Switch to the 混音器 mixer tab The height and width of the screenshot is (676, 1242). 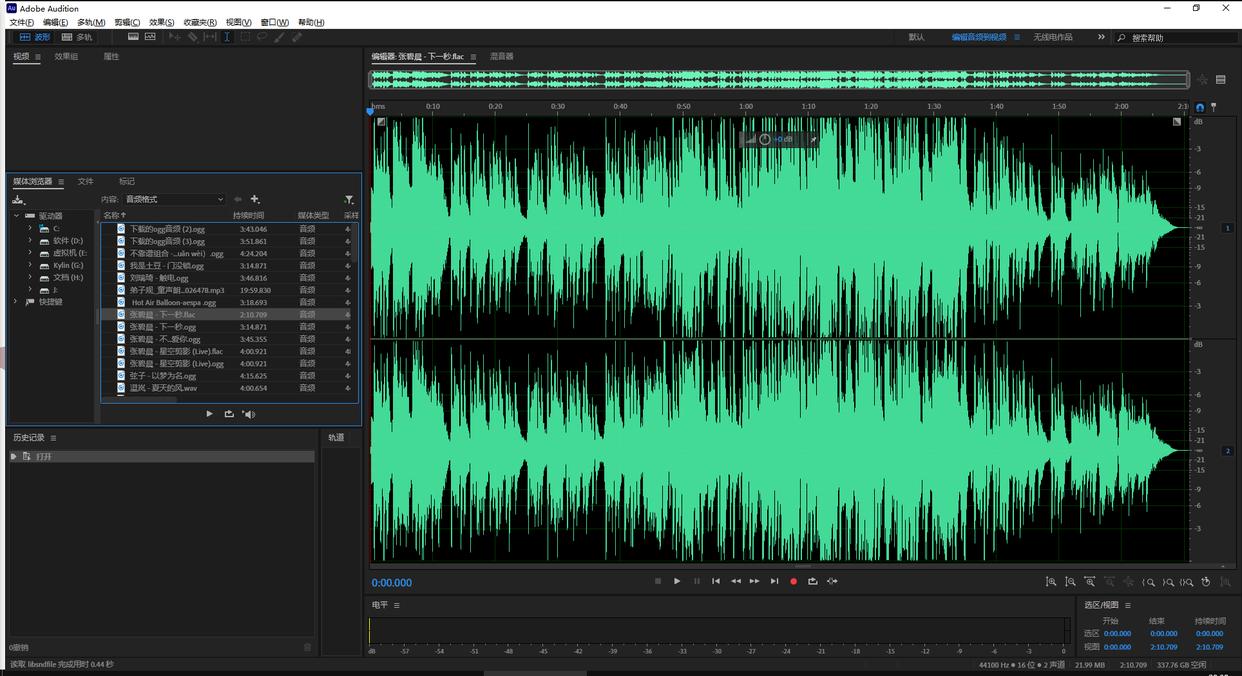coord(502,57)
